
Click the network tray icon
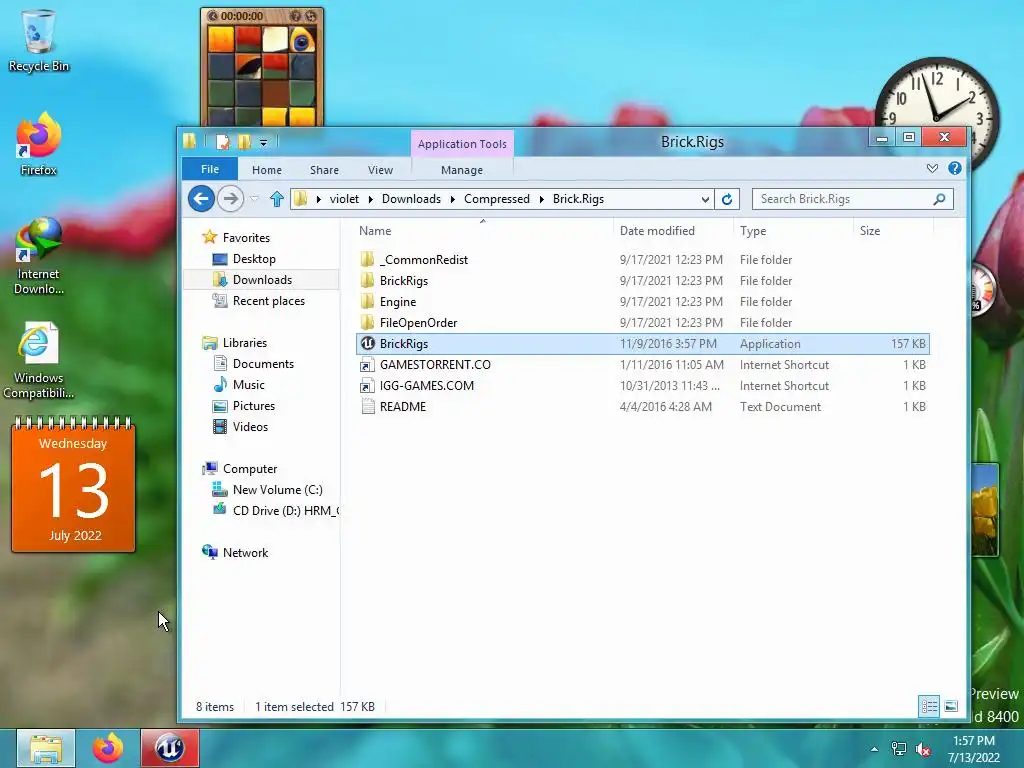pos(899,749)
